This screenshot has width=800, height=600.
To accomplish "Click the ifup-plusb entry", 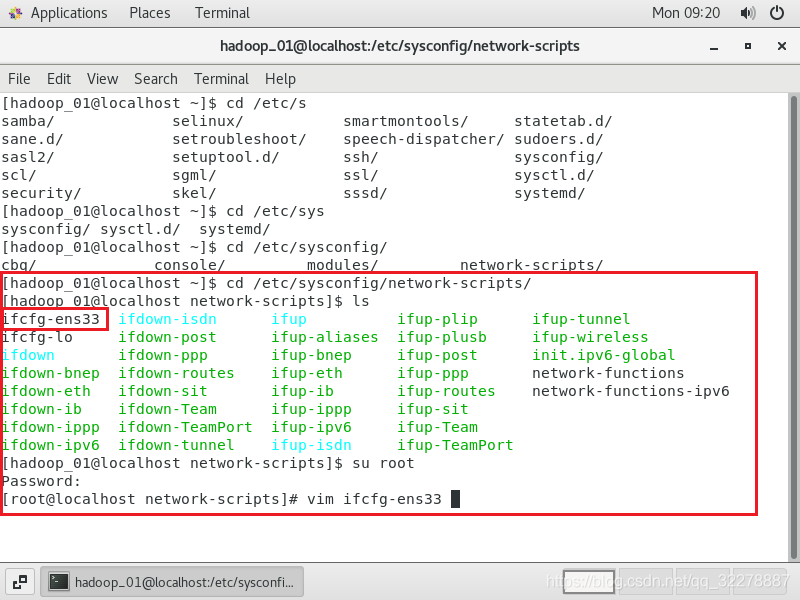I will tap(442, 337).
